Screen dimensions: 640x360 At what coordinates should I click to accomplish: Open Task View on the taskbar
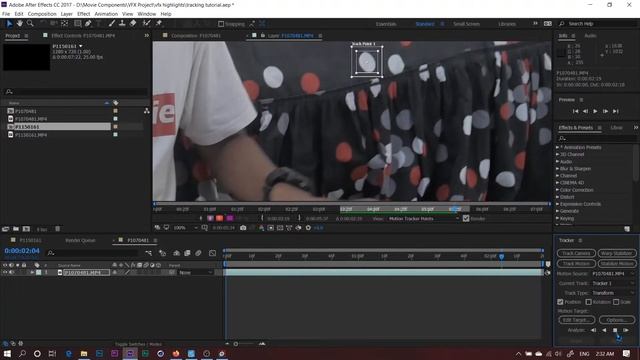click(x=52, y=353)
